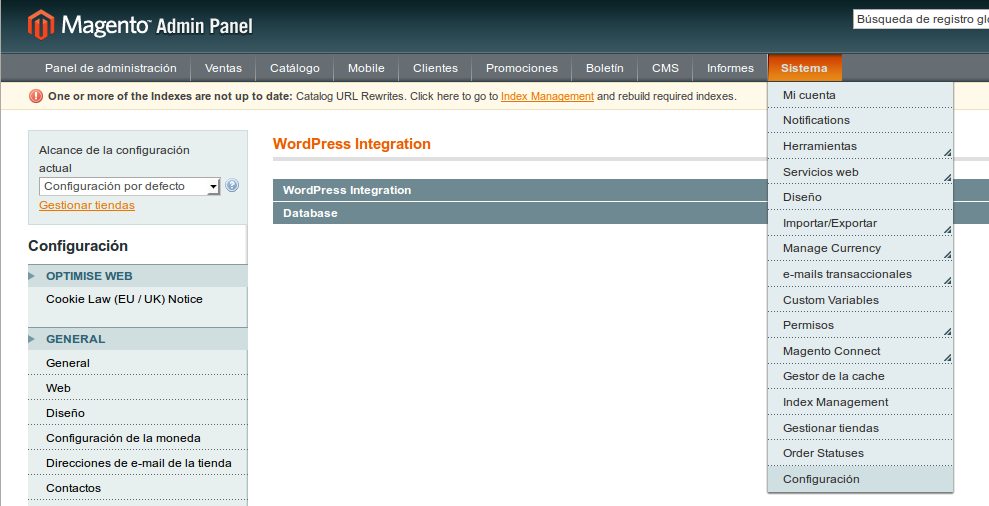Screen dimensions: 989x506
Task: Select Configuración in Sistema menu
Action: click(x=860, y=479)
